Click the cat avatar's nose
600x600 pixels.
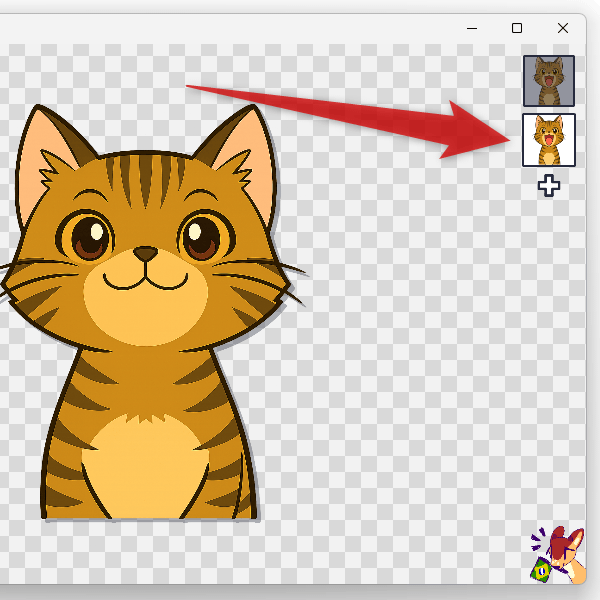[146, 253]
